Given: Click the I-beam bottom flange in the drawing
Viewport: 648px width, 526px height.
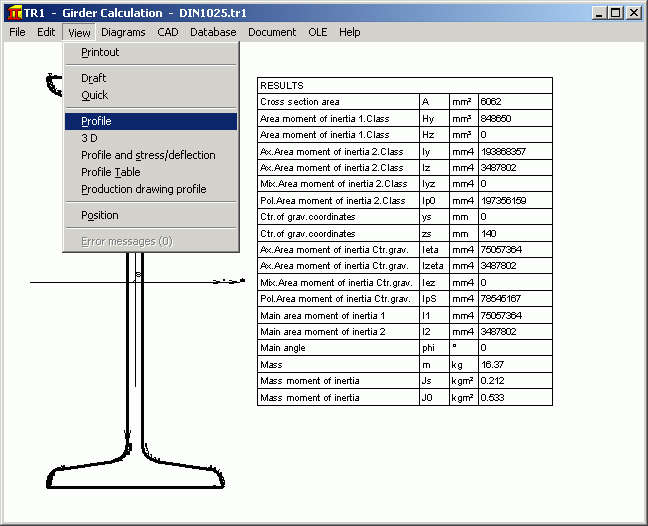Looking at the screenshot, I should [136, 476].
